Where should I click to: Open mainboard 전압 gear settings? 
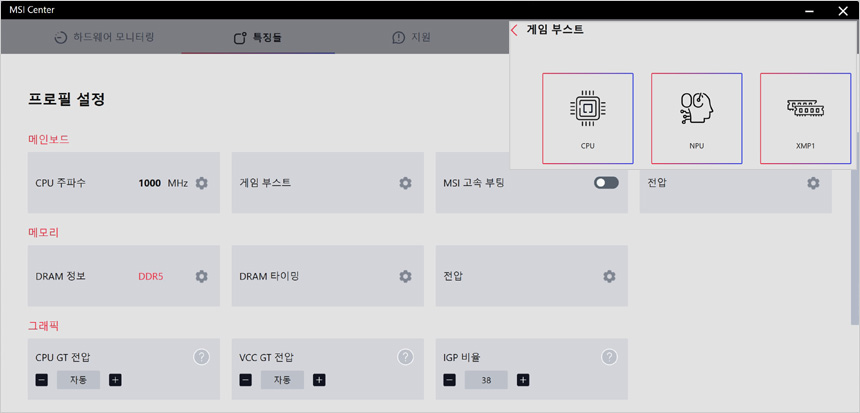point(813,183)
